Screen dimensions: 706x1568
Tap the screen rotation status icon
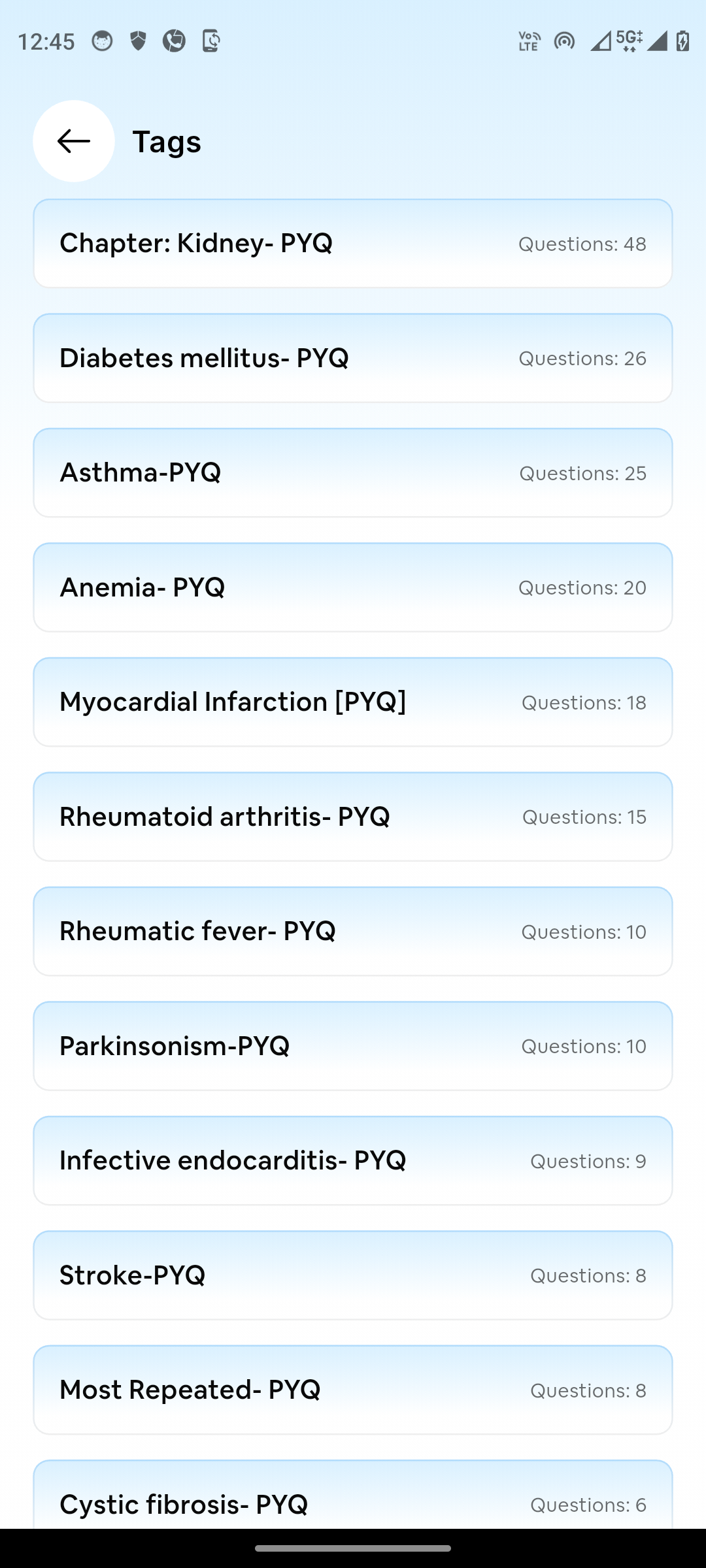[210, 41]
